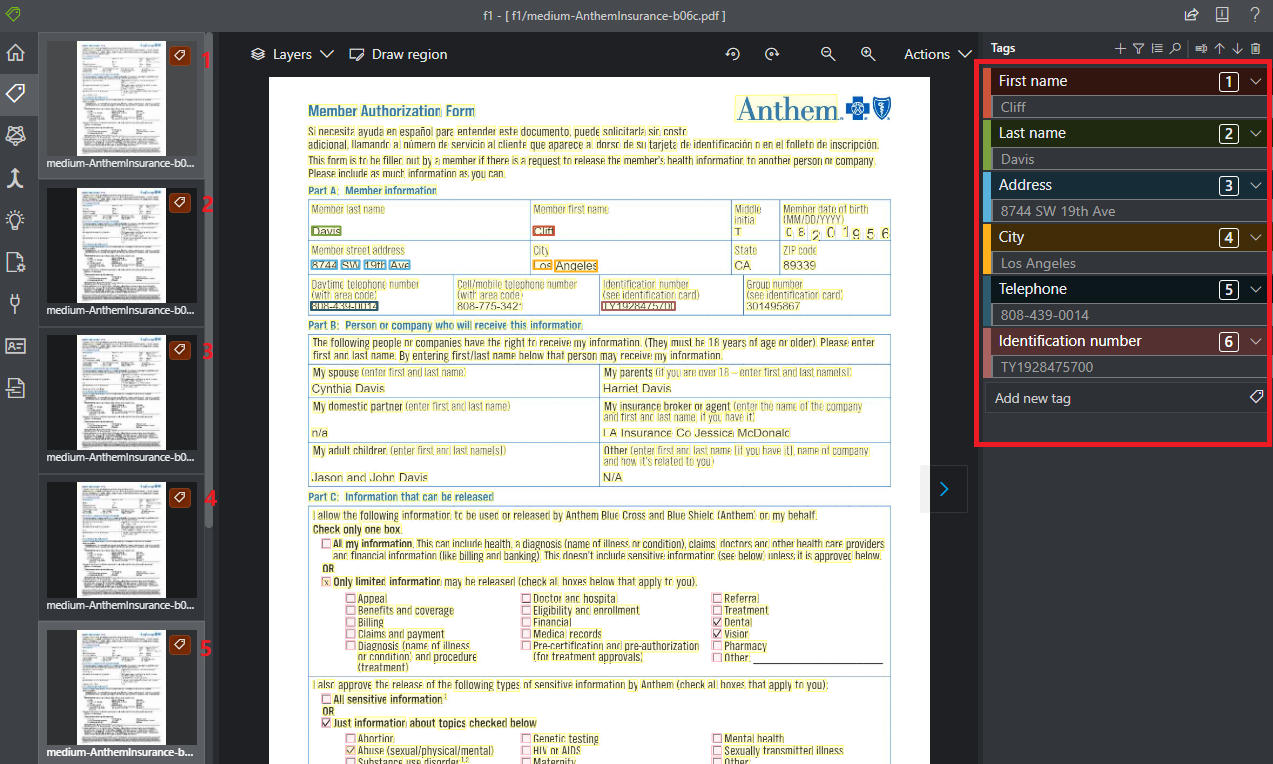Screen dimensions: 1273x764
Task: Select TY1928475700 under Identification number in the document
Action: [x=639, y=306]
